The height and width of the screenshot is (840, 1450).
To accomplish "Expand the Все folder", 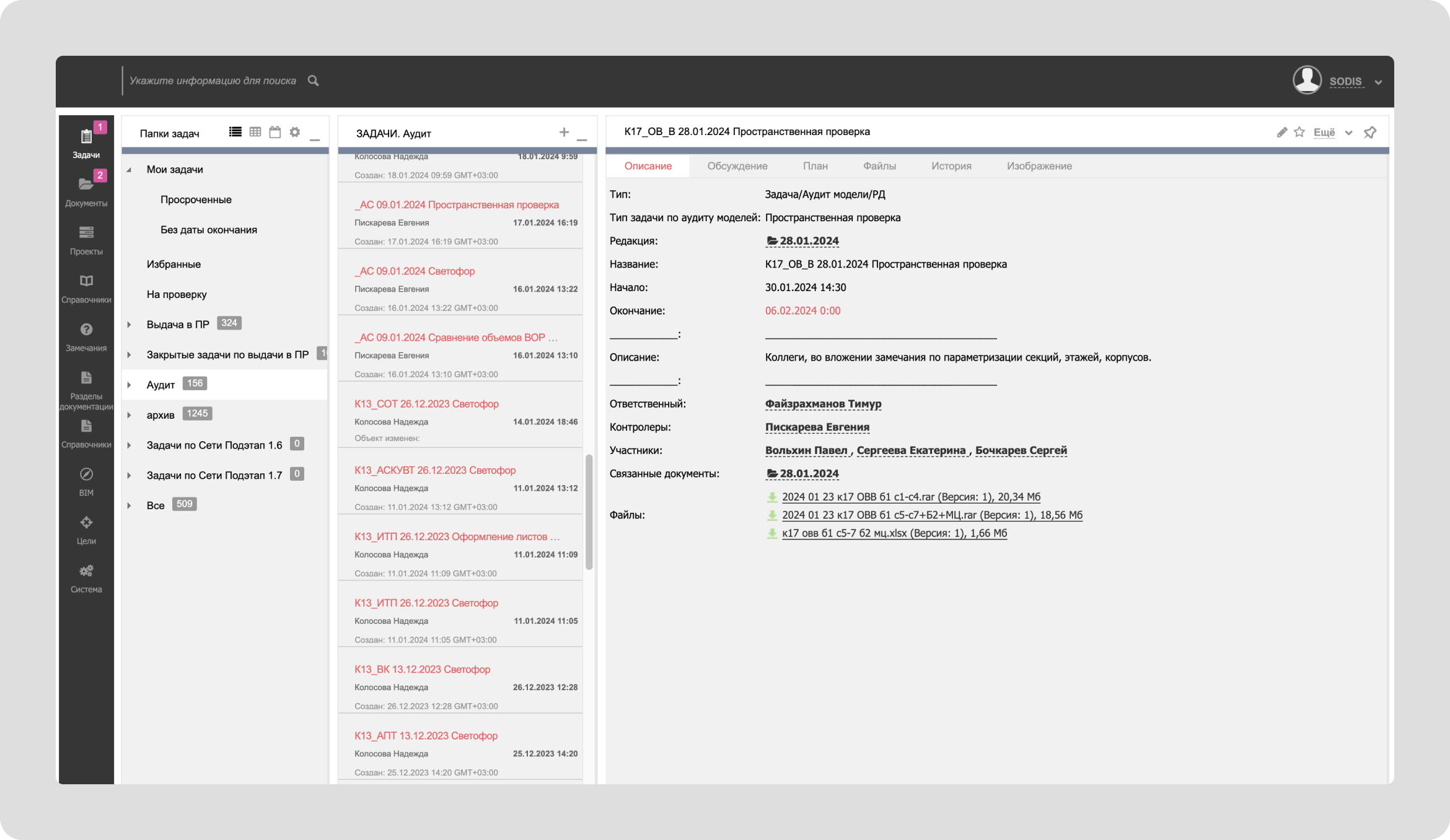I will (129, 505).
